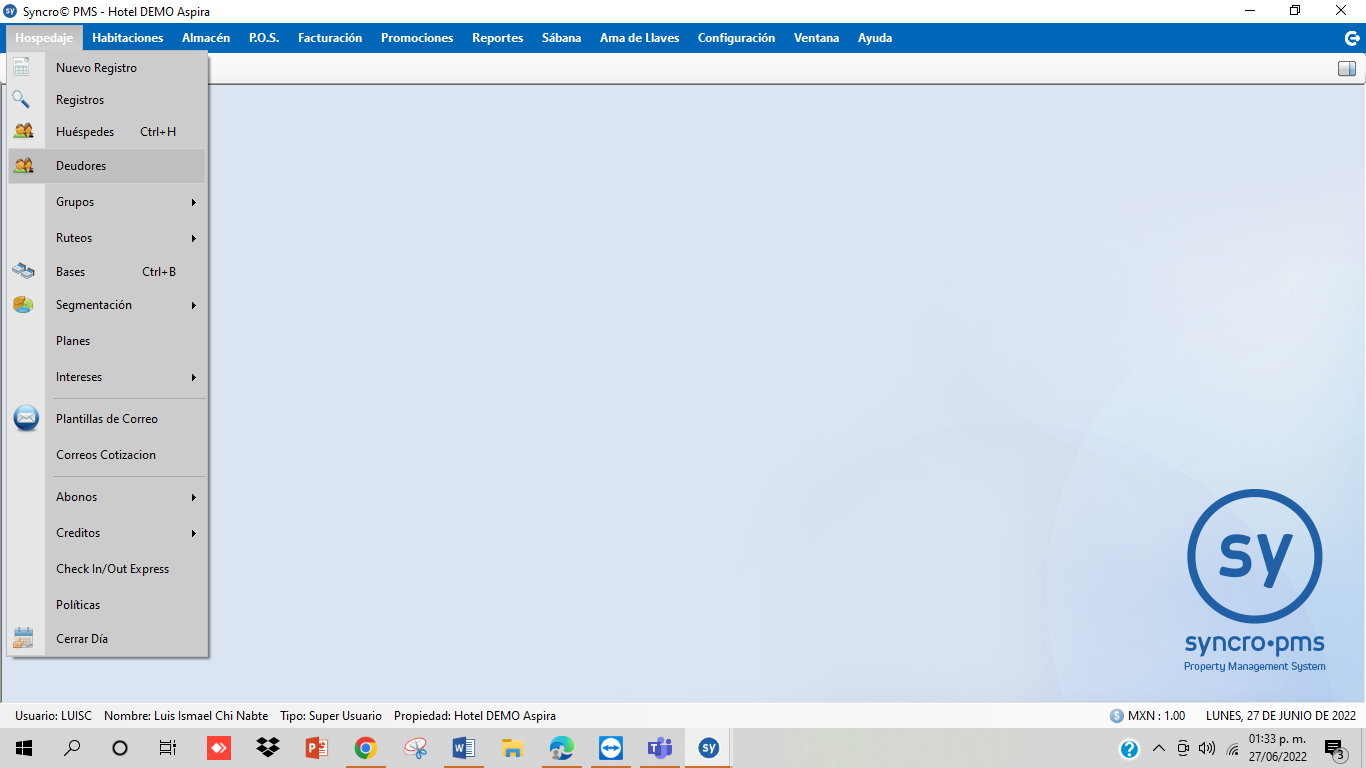Image resolution: width=1366 pixels, height=768 pixels.
Task: Click Usuario: LUISC in status bar
Action: coord(54,716)
